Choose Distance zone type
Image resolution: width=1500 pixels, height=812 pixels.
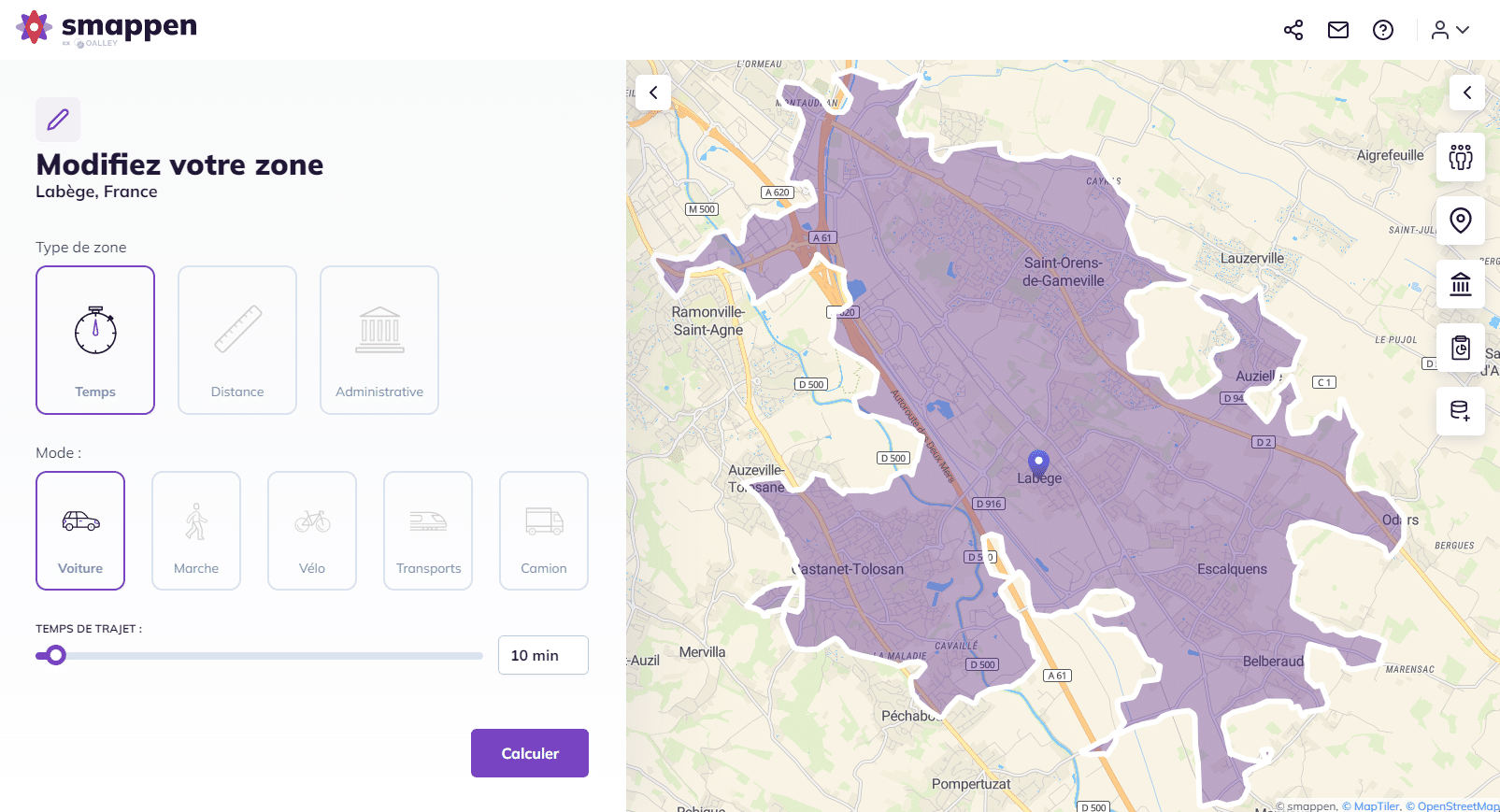(x=237, y=340)
